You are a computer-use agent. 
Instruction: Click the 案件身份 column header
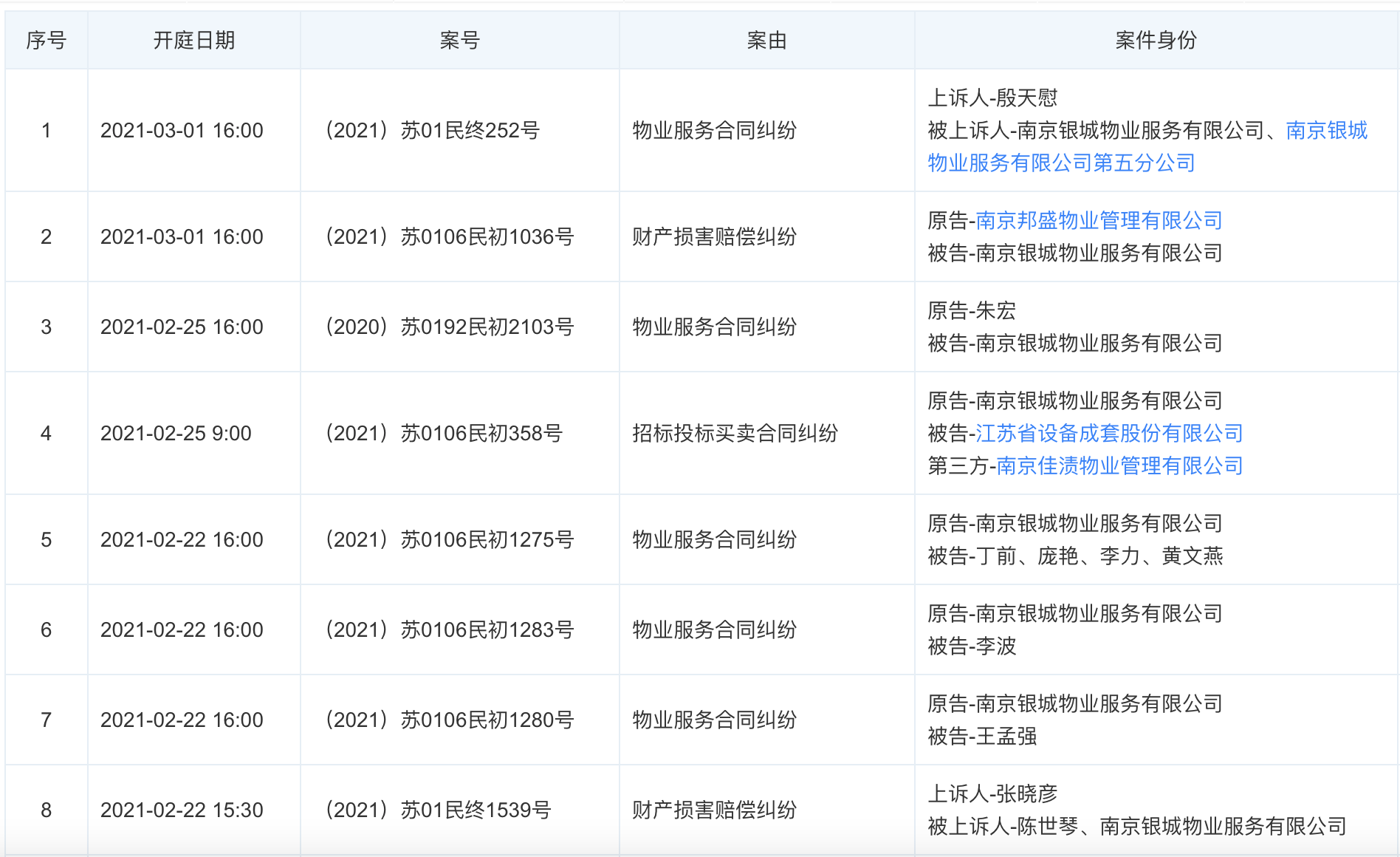[x=1156, y=40]
